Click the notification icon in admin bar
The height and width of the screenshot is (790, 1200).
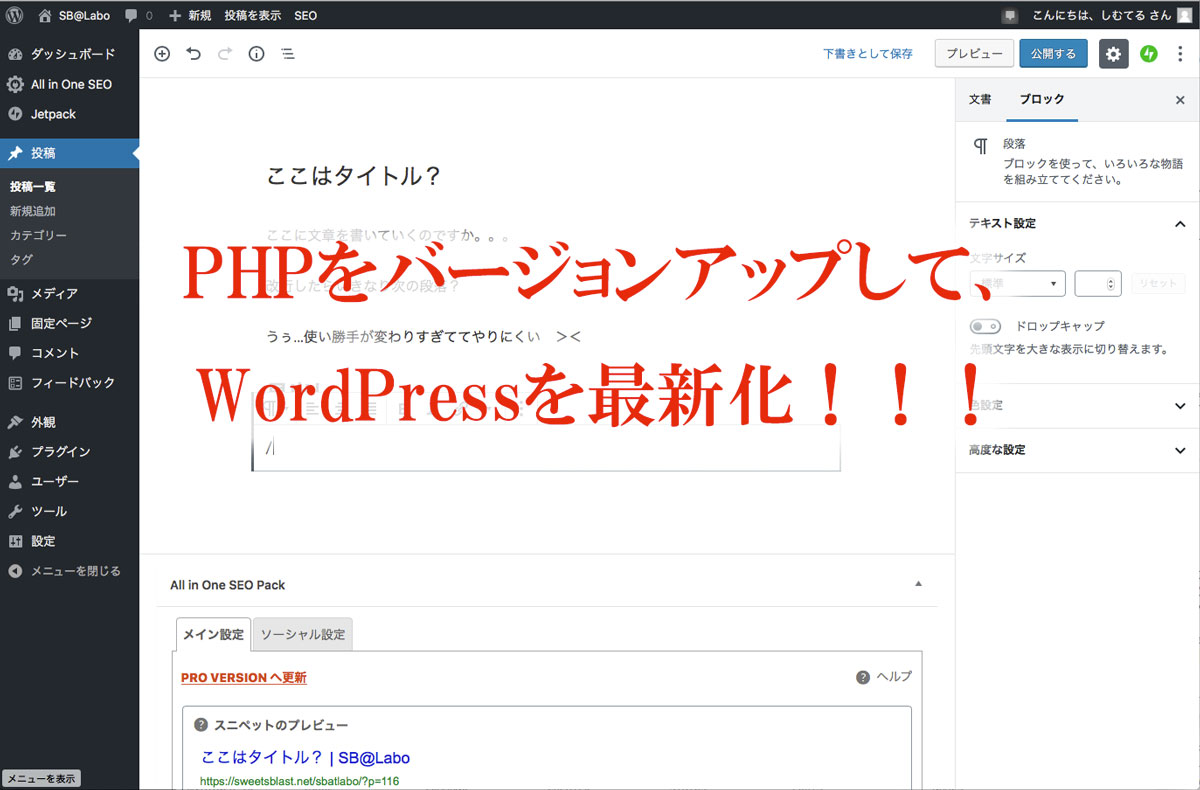click(1010, 15)
